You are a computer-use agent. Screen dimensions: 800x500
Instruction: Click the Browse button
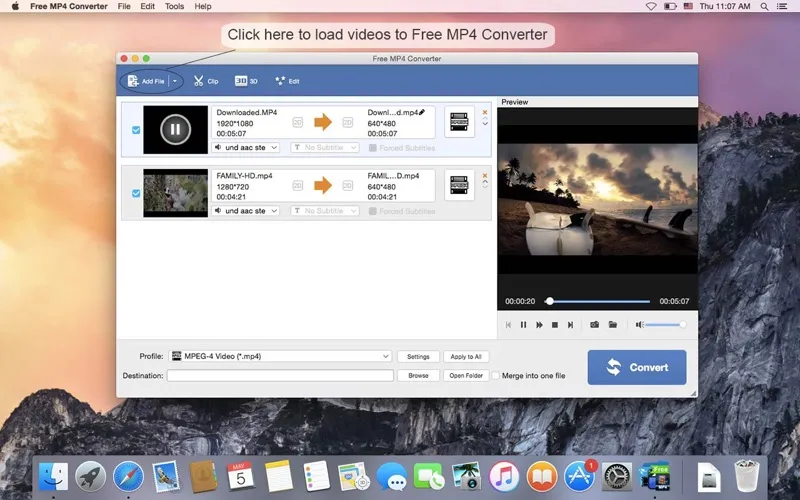418,376
